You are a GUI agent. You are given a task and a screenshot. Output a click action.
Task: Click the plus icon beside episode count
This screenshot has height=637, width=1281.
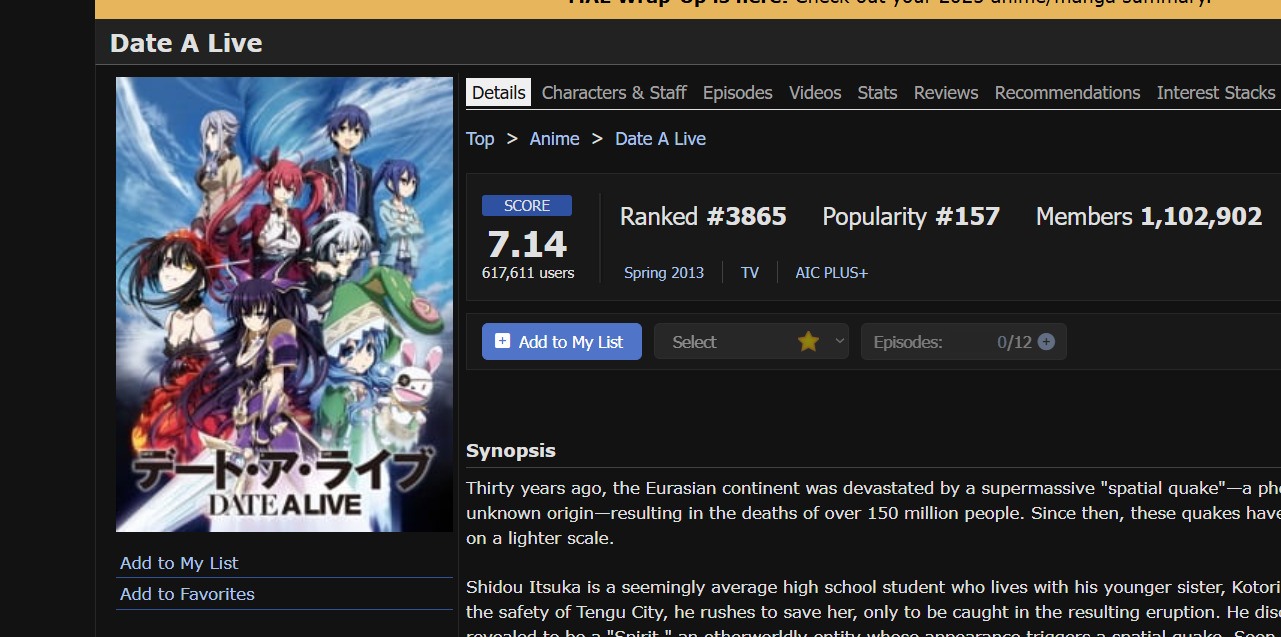[1046, 342]
